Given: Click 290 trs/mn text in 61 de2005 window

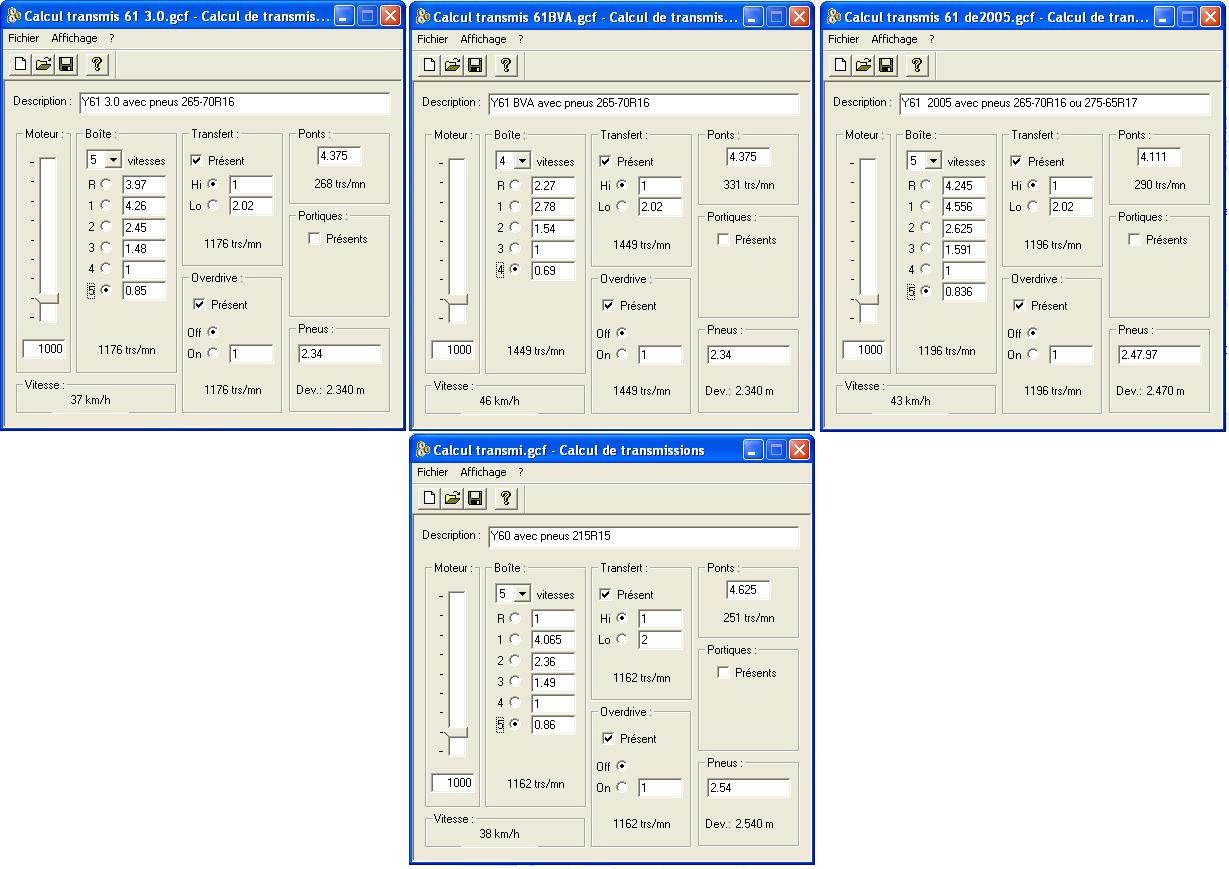Looking at the screenshot, I should point(1160,185).
